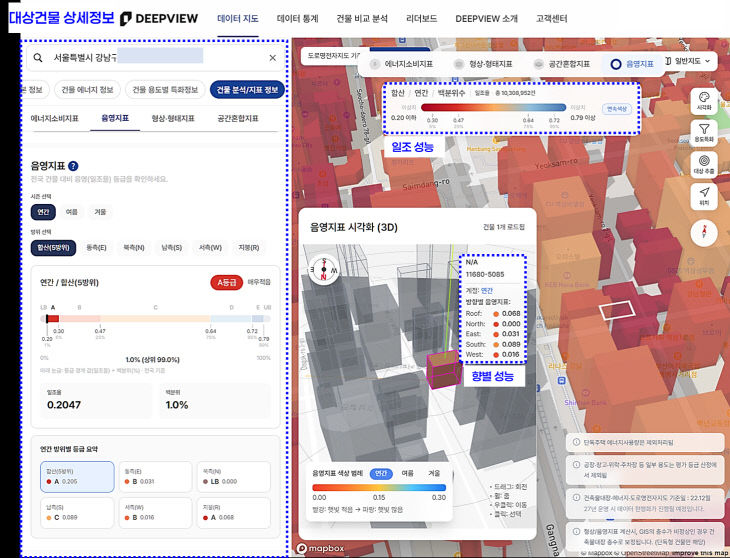Clear the address search with X

click(x=273, y=58)
